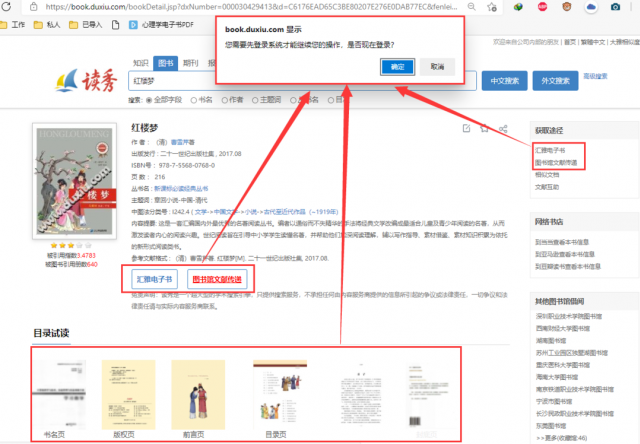Screen dimensions: 640x444
Task: Click the favorite star icon beside book title
Action: click(x=484, y=129)
